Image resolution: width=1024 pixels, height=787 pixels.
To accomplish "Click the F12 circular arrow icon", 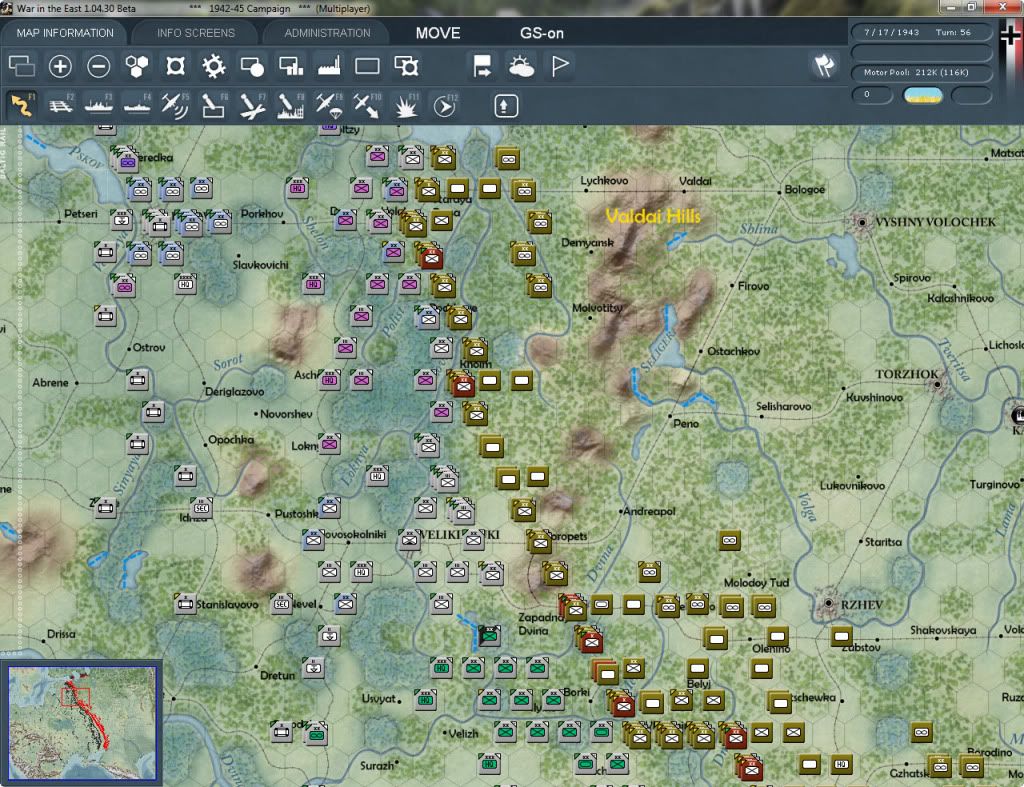I will [x=445, y=105].
